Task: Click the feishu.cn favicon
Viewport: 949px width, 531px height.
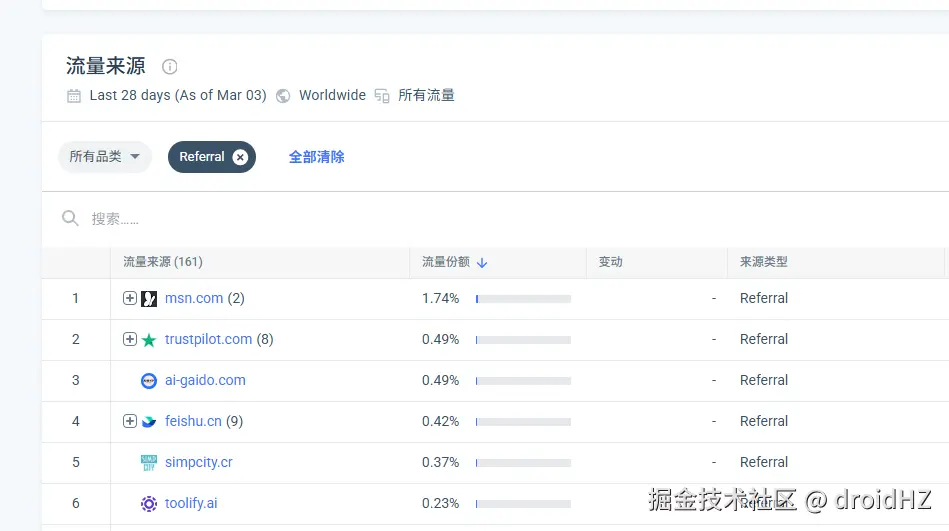Action: (x=149, y=421)
